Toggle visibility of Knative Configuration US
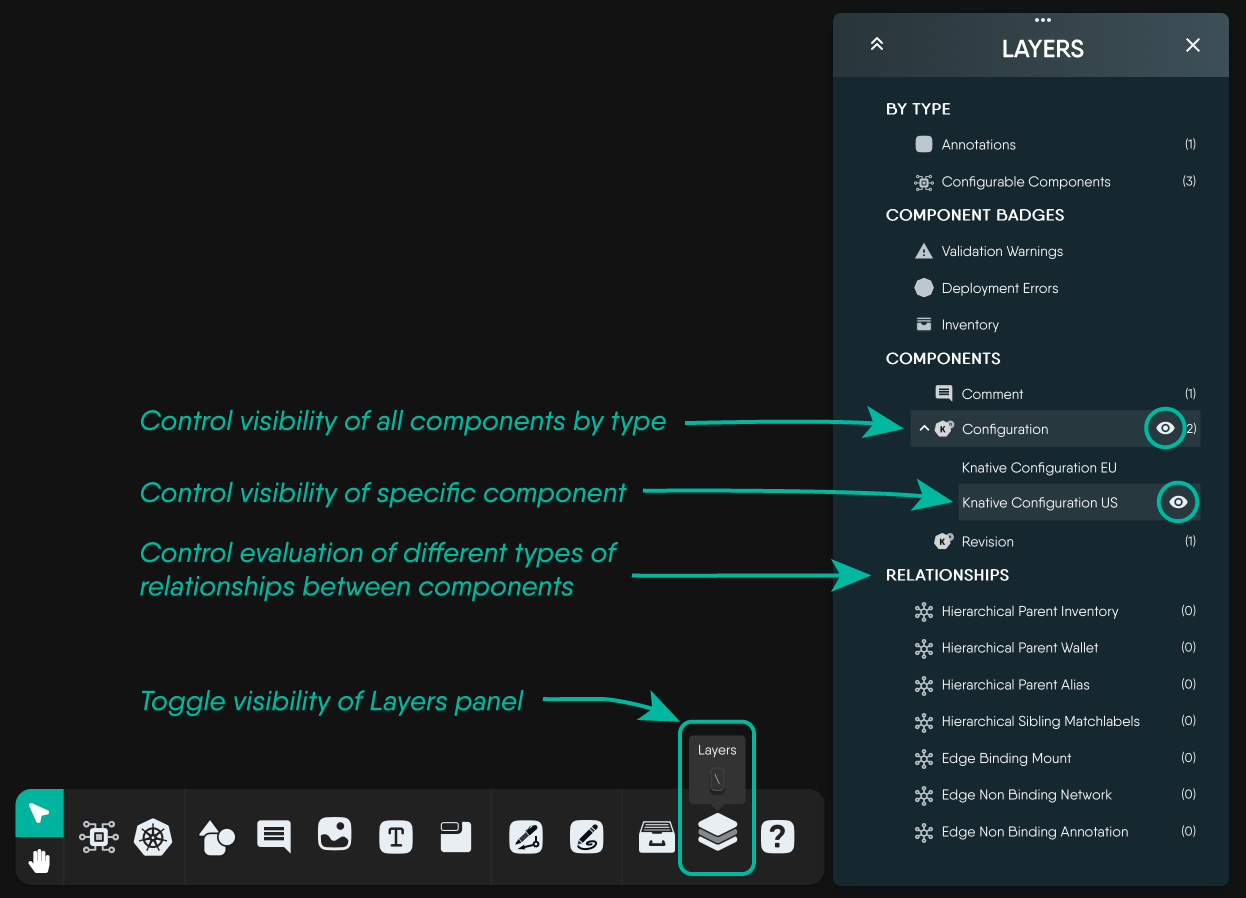The height and width of the screenshot is (898, 1246). click(1178, 502)
